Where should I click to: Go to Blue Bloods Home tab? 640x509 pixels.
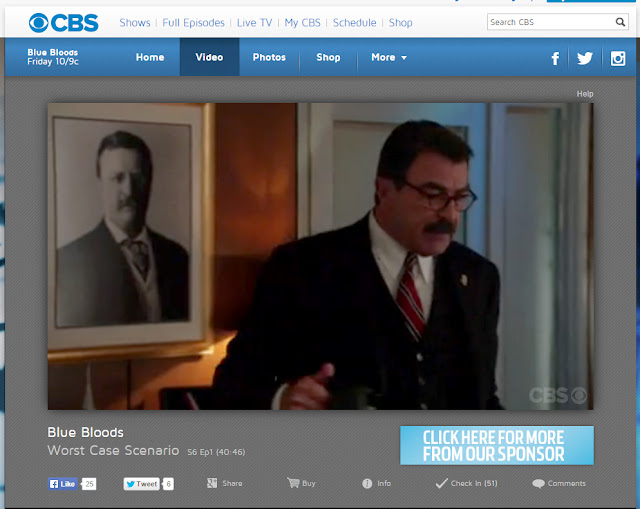coord(150,57)
